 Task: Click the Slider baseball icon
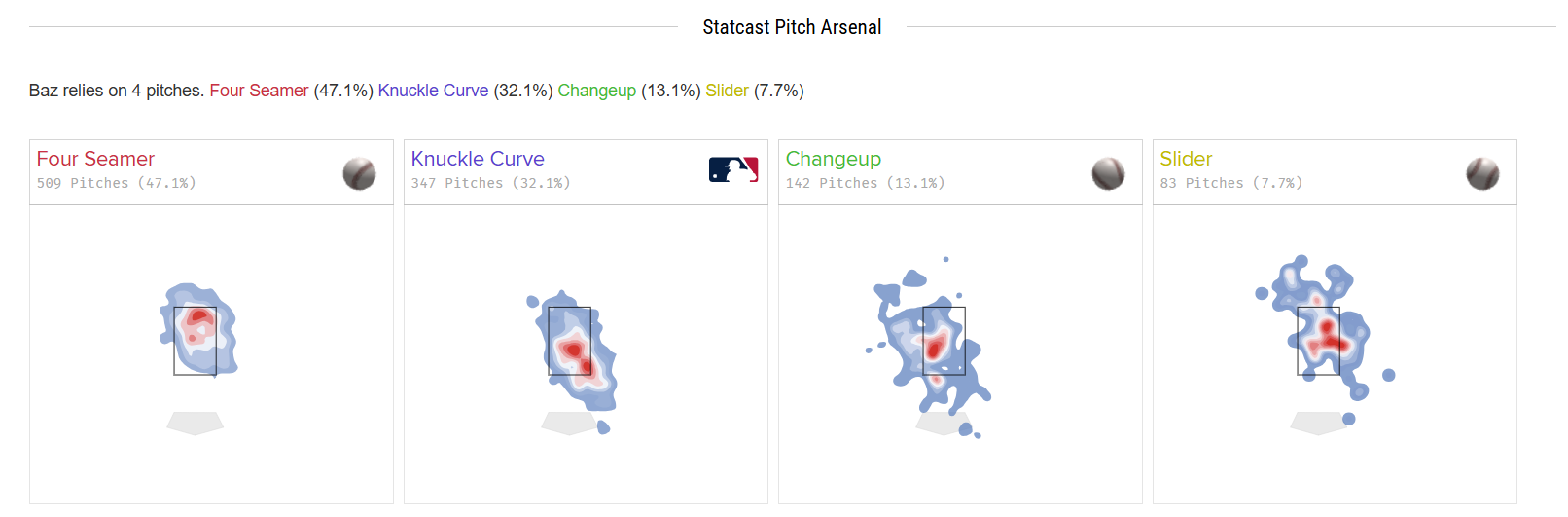click(x=1482, y=173)
